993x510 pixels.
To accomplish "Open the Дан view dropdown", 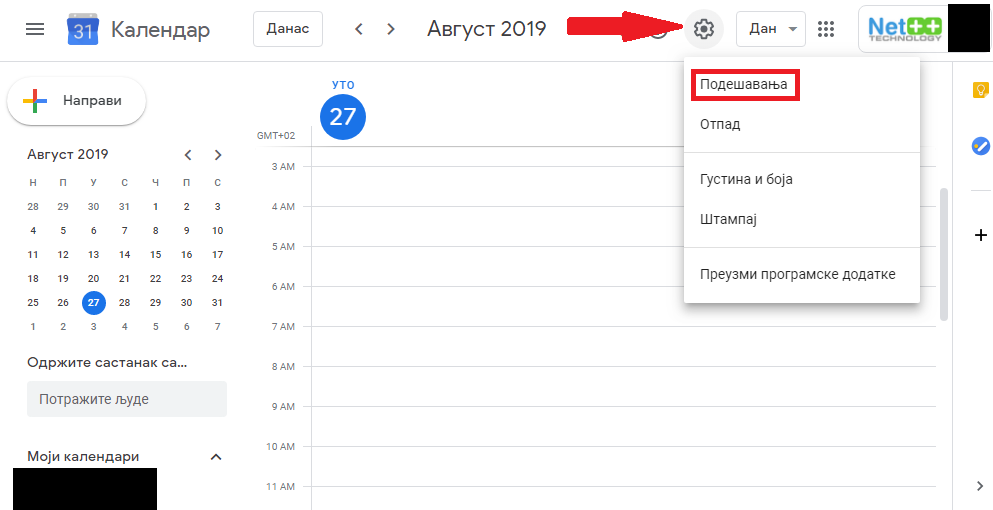I will [770, 29].
